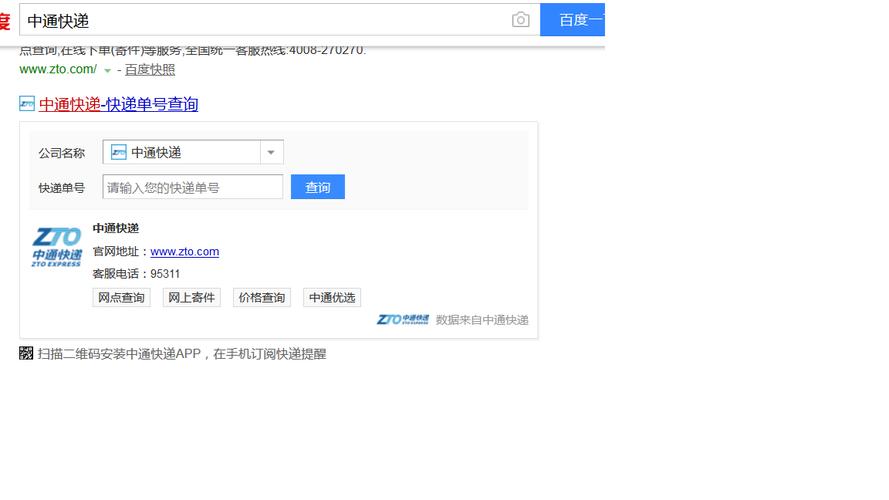Open the 官网地址 www.zto.com link
889x500 pixels.
coord(185,252)
